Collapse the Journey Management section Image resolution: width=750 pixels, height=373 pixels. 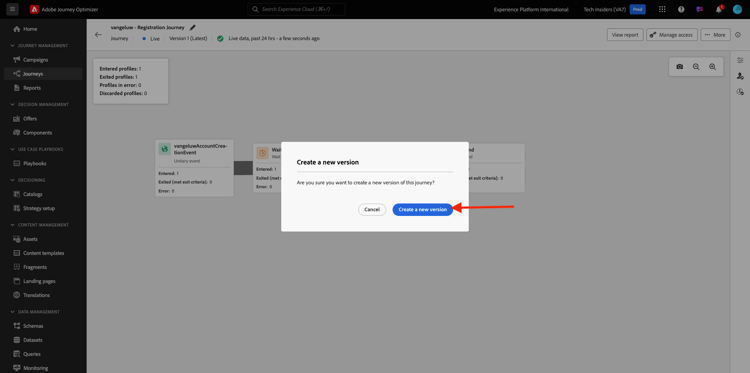(12, 45)
